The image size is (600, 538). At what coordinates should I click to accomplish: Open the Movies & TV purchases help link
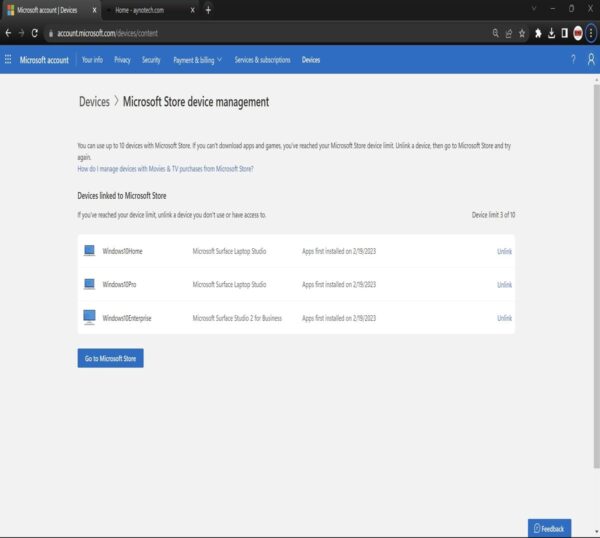tap(165, 169)
